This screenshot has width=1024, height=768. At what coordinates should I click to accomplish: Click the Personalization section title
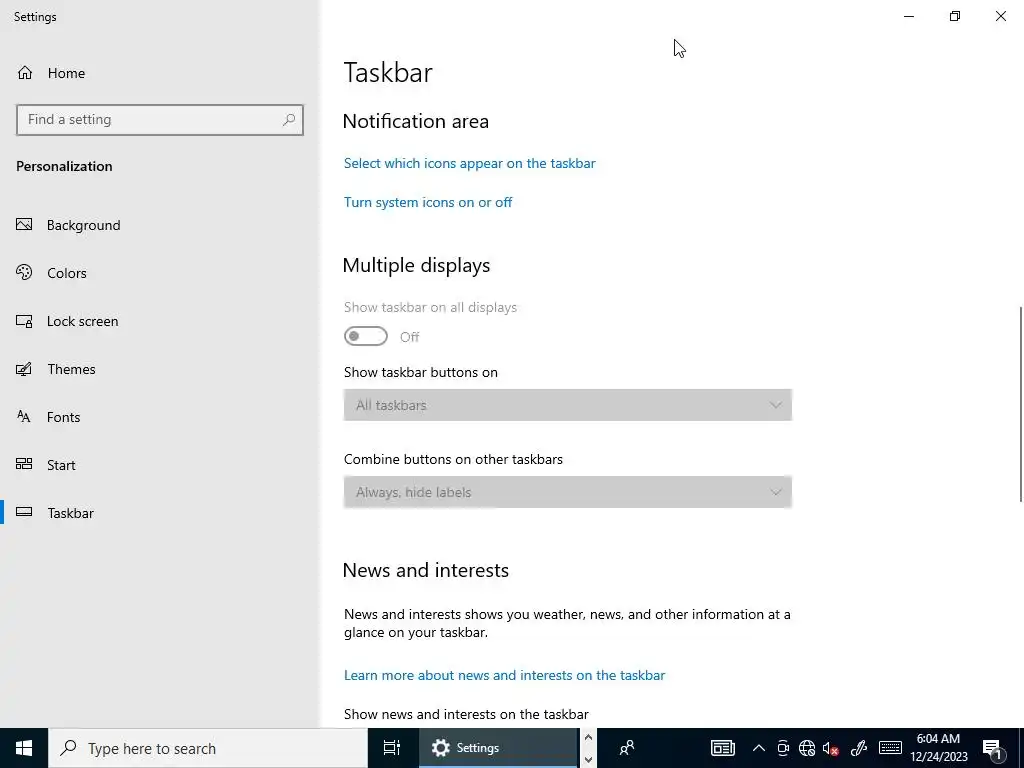pyautogui.click(x=64, y=167)
